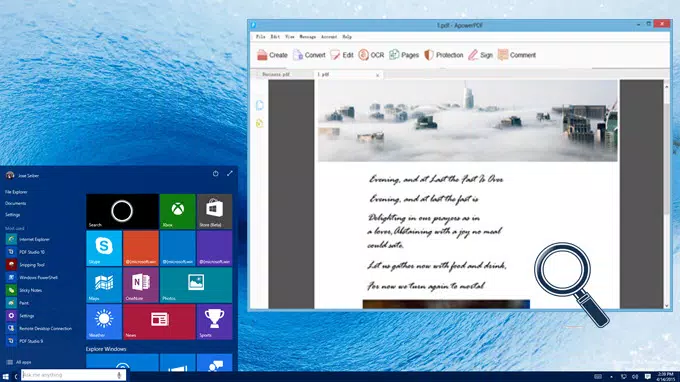Viewport: 680px width, 382px height.
Task: Click the Jose Seiber user account
Action: point(23,176)
